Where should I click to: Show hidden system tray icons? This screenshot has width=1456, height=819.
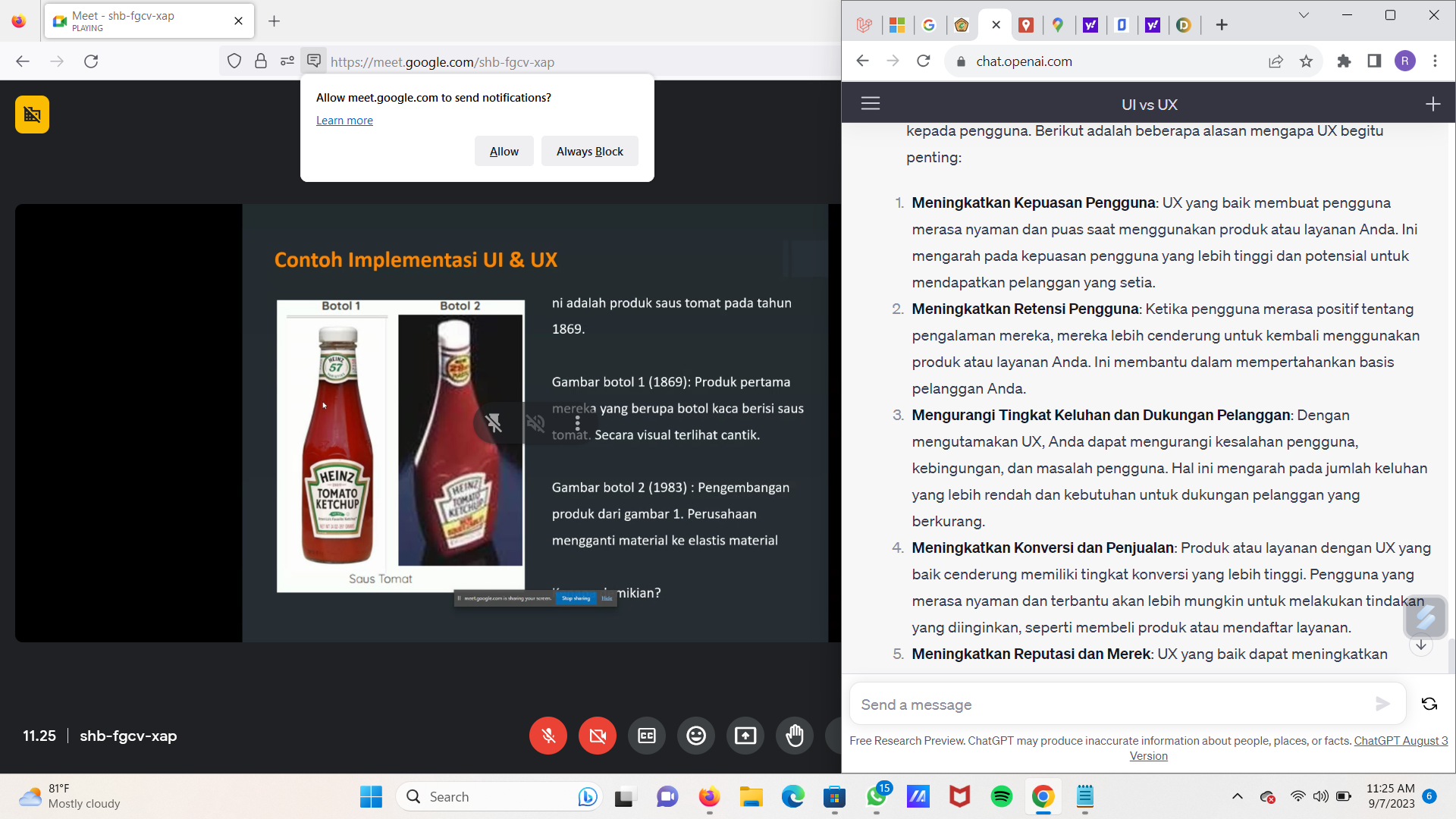point(1238,796)
